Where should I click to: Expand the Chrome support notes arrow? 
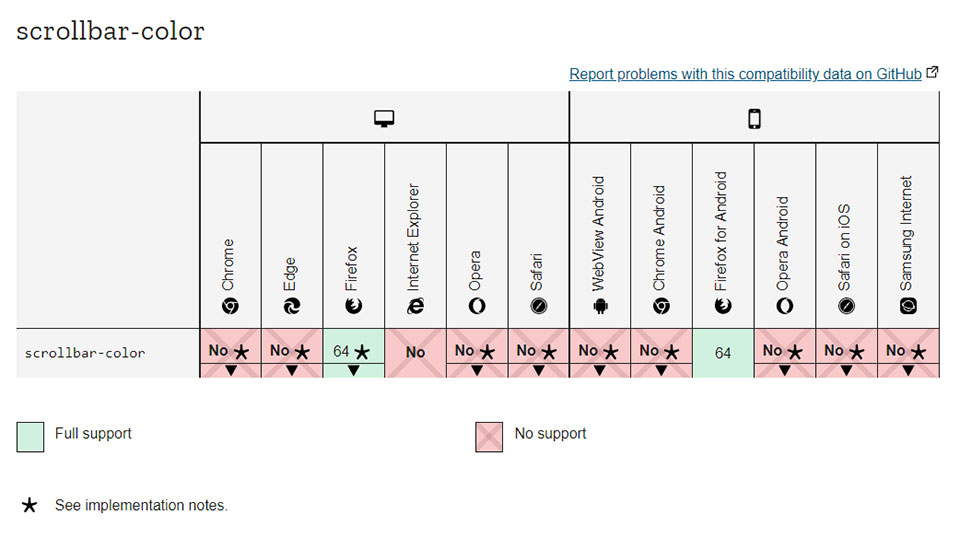click(x=231, y=370)
